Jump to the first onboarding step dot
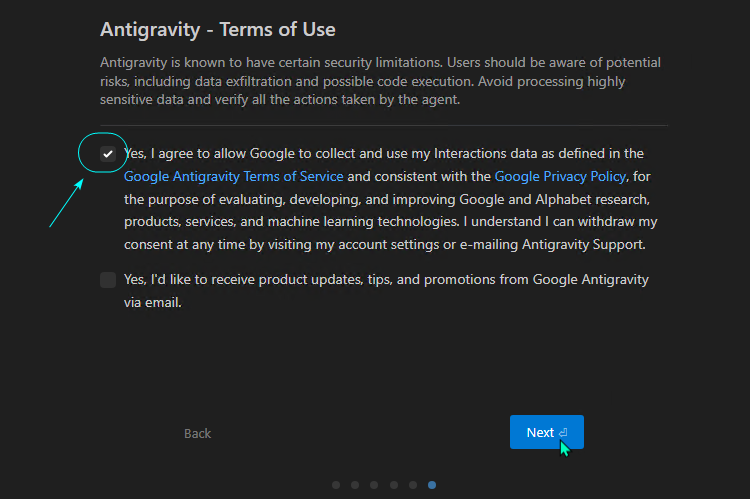This screenshot has width=750, height=499. click(336, 485)
